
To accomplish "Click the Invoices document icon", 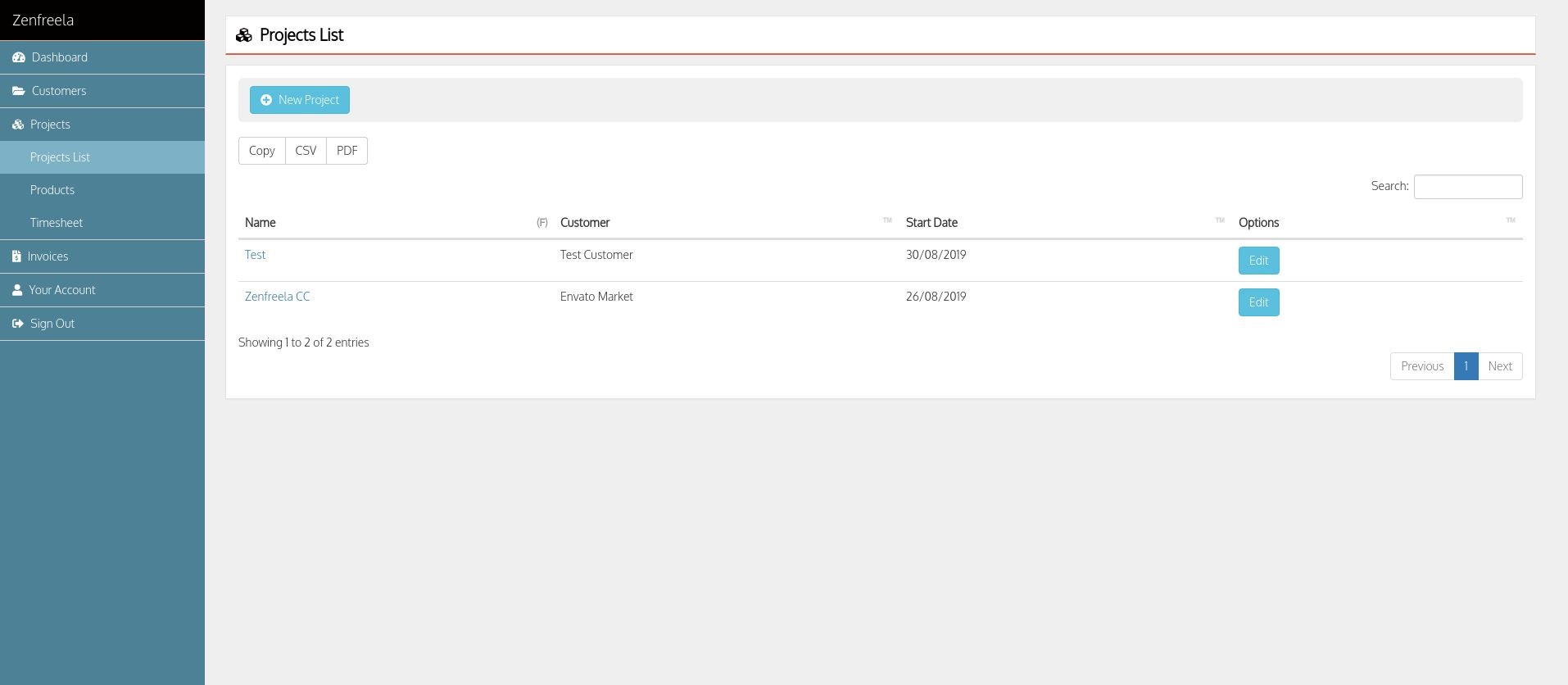I will coord(16,256).
